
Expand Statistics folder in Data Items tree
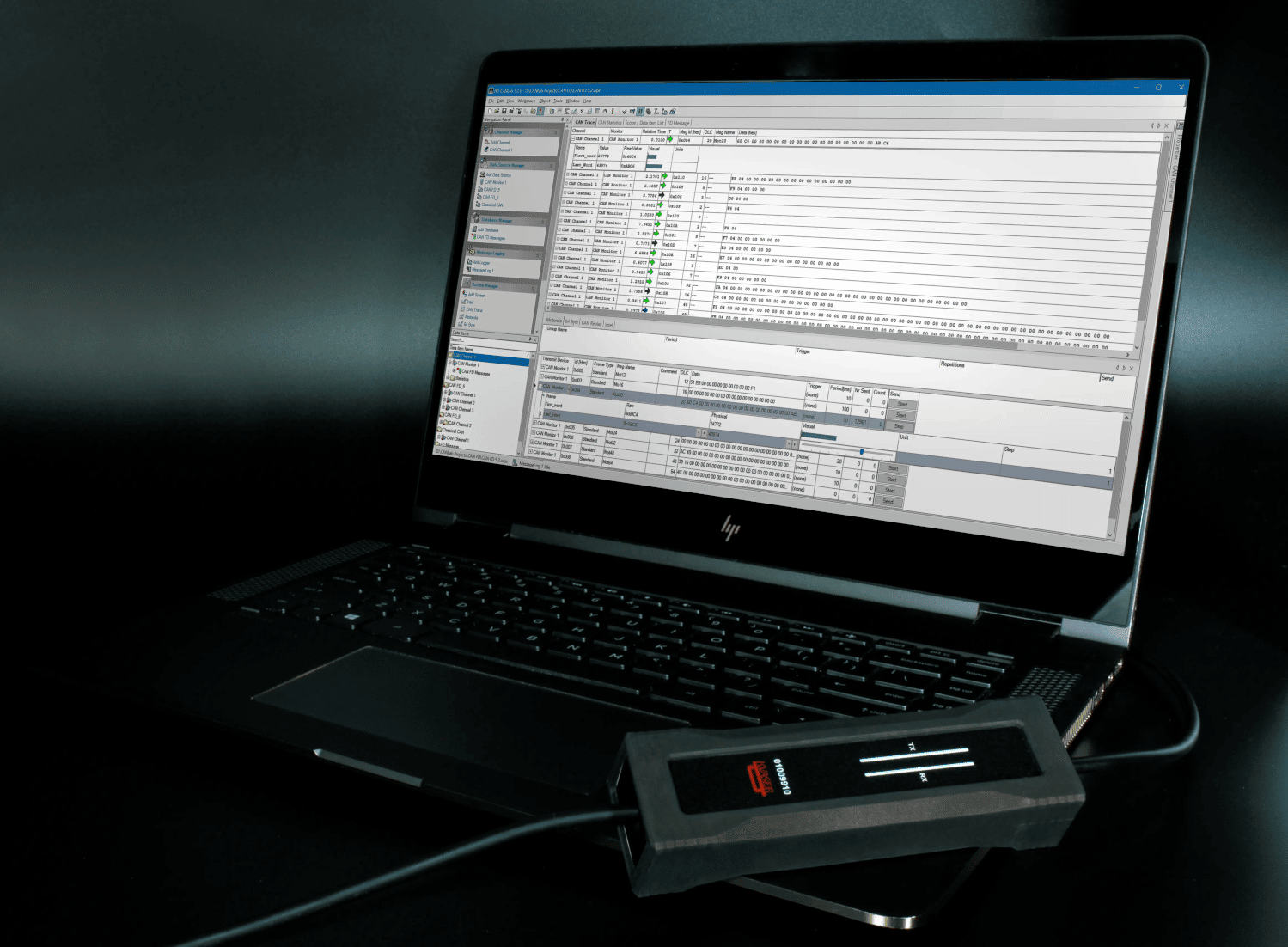tap(448, 377)
